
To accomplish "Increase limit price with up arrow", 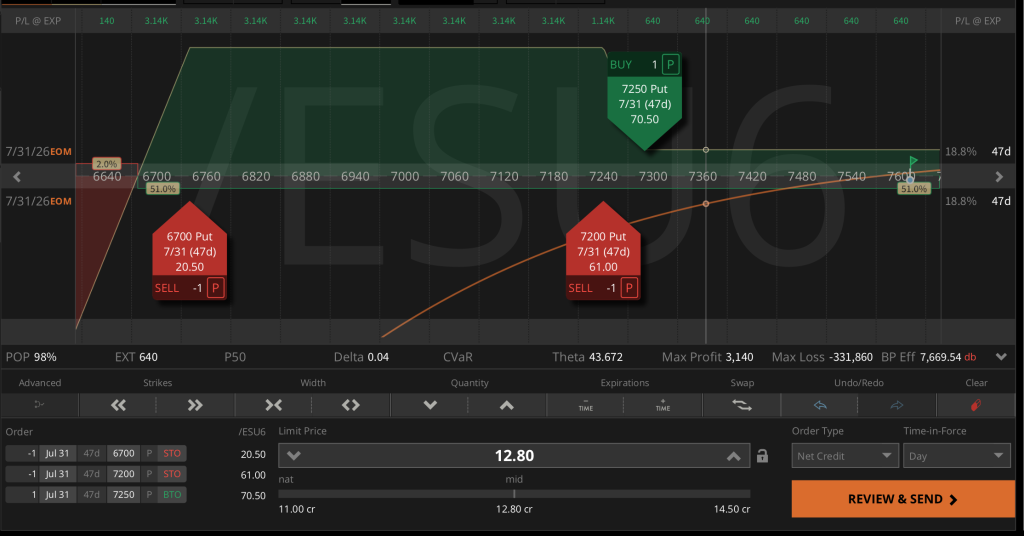I will coord(733,456).
